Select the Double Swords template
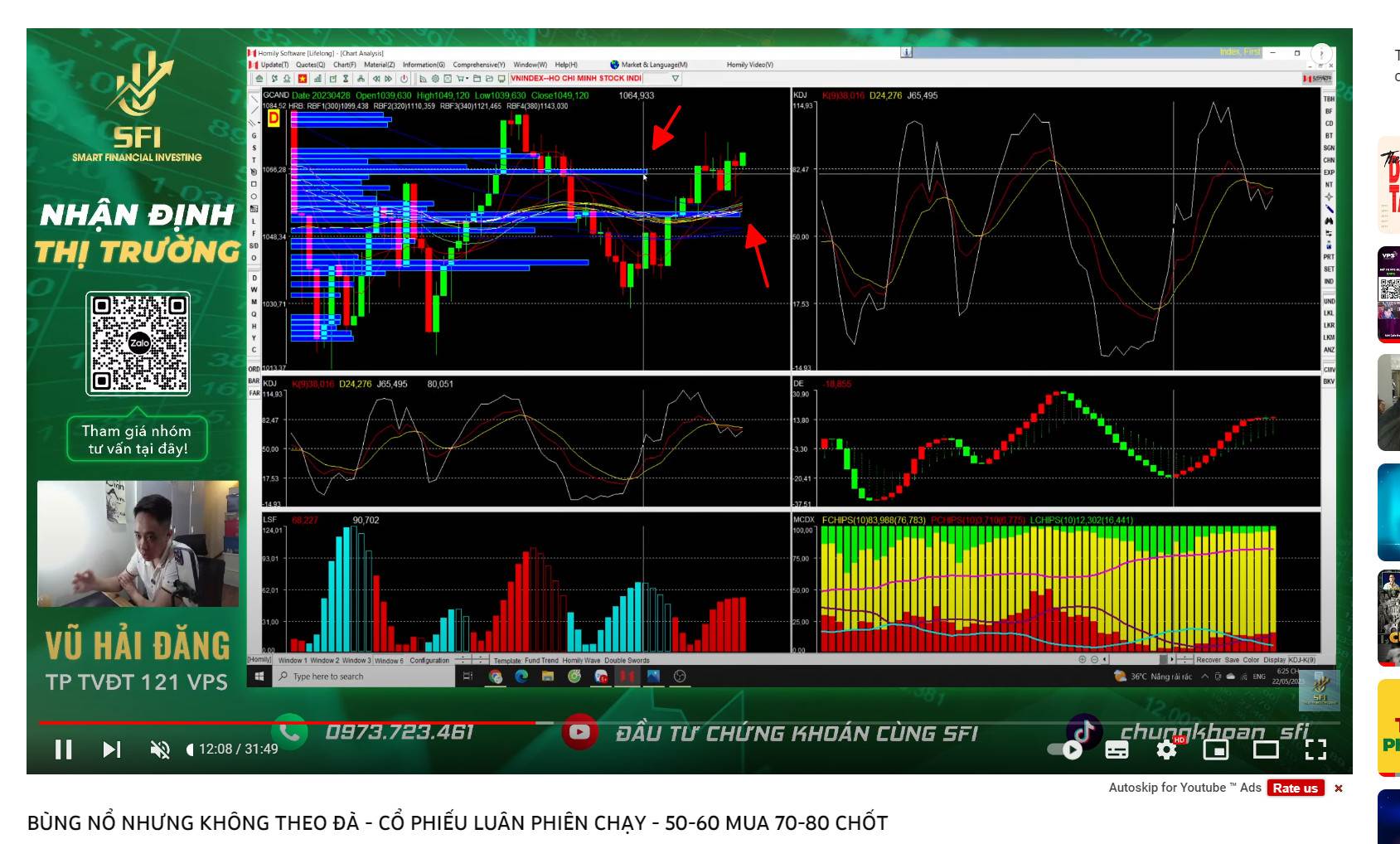Image resolution: width=1400 pixels, height=844 pixels. [627, 661]
